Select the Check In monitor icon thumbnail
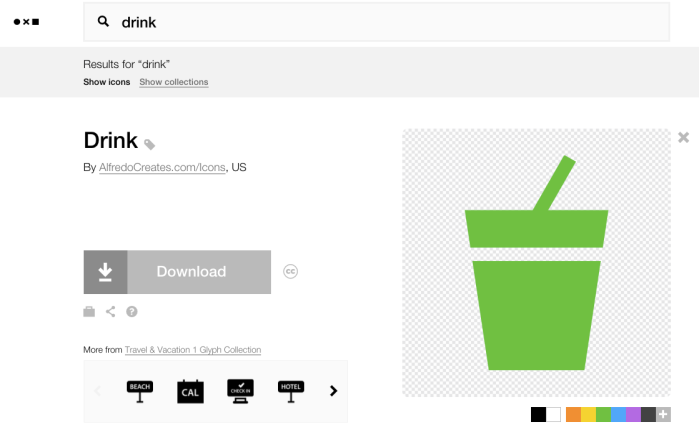Viewport: 699px width, 432px height. [x=241, y=391]
